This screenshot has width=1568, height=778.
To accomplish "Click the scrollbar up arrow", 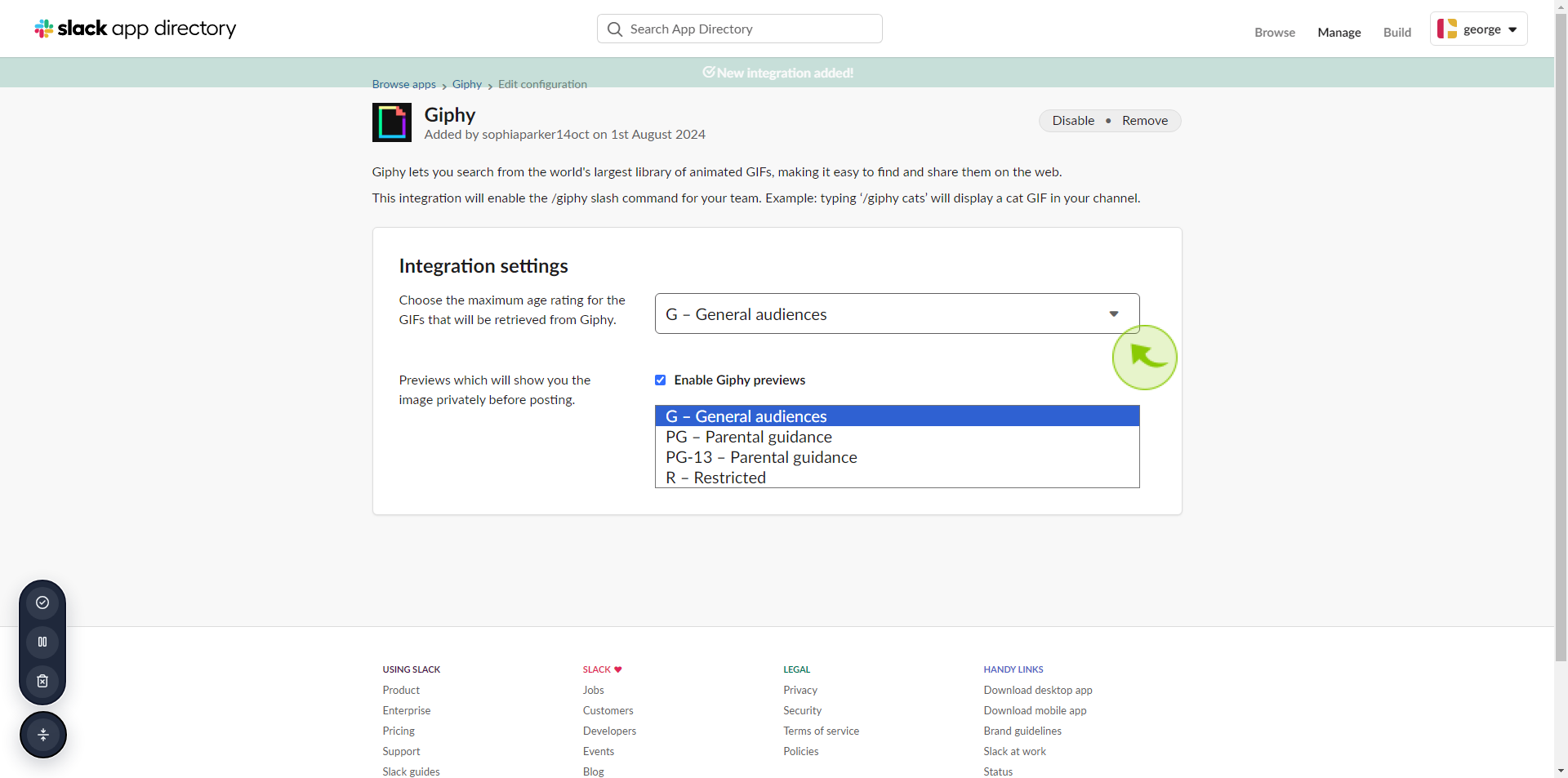I will pos(1561,7).
